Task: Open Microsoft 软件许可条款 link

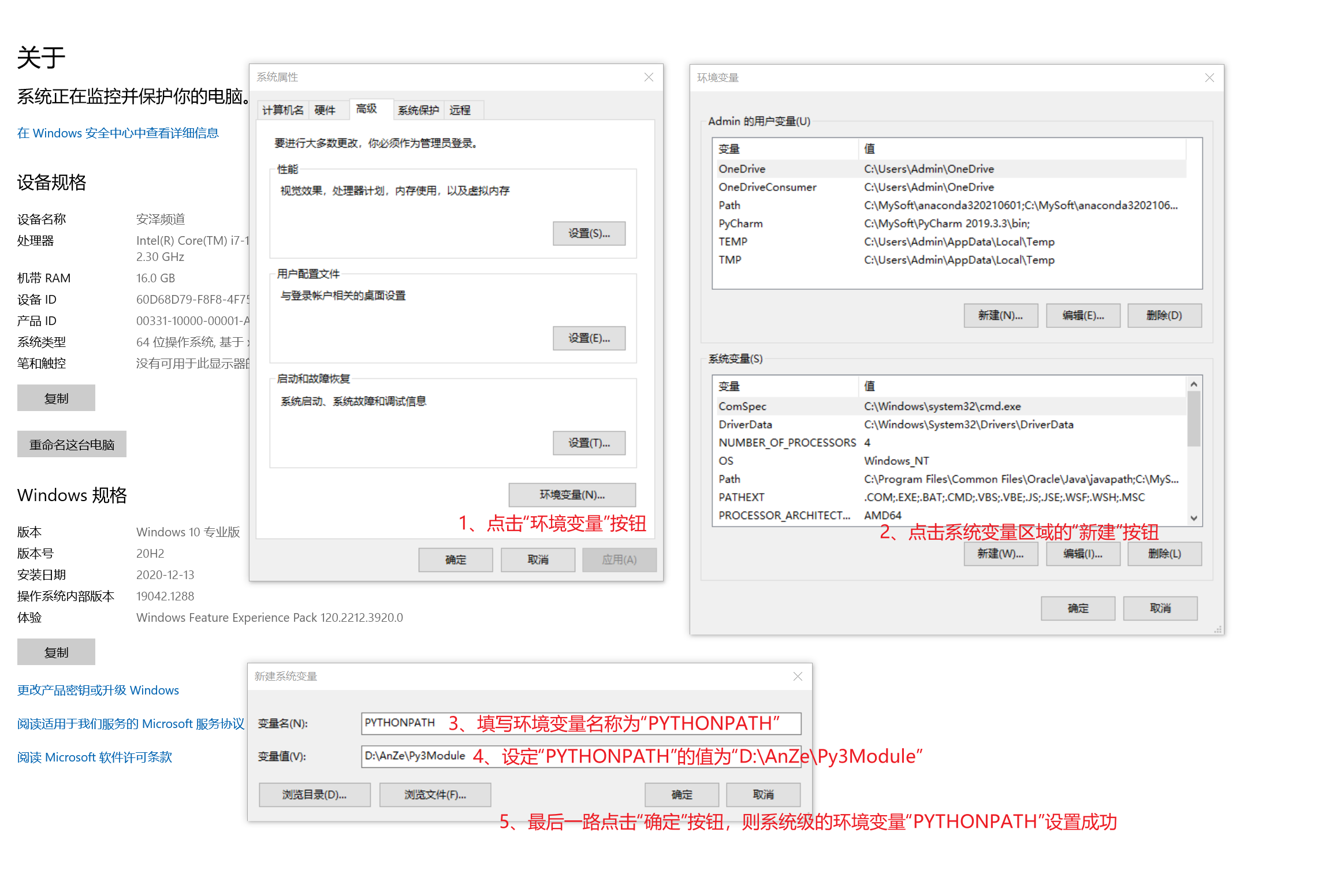Action: 95,757
